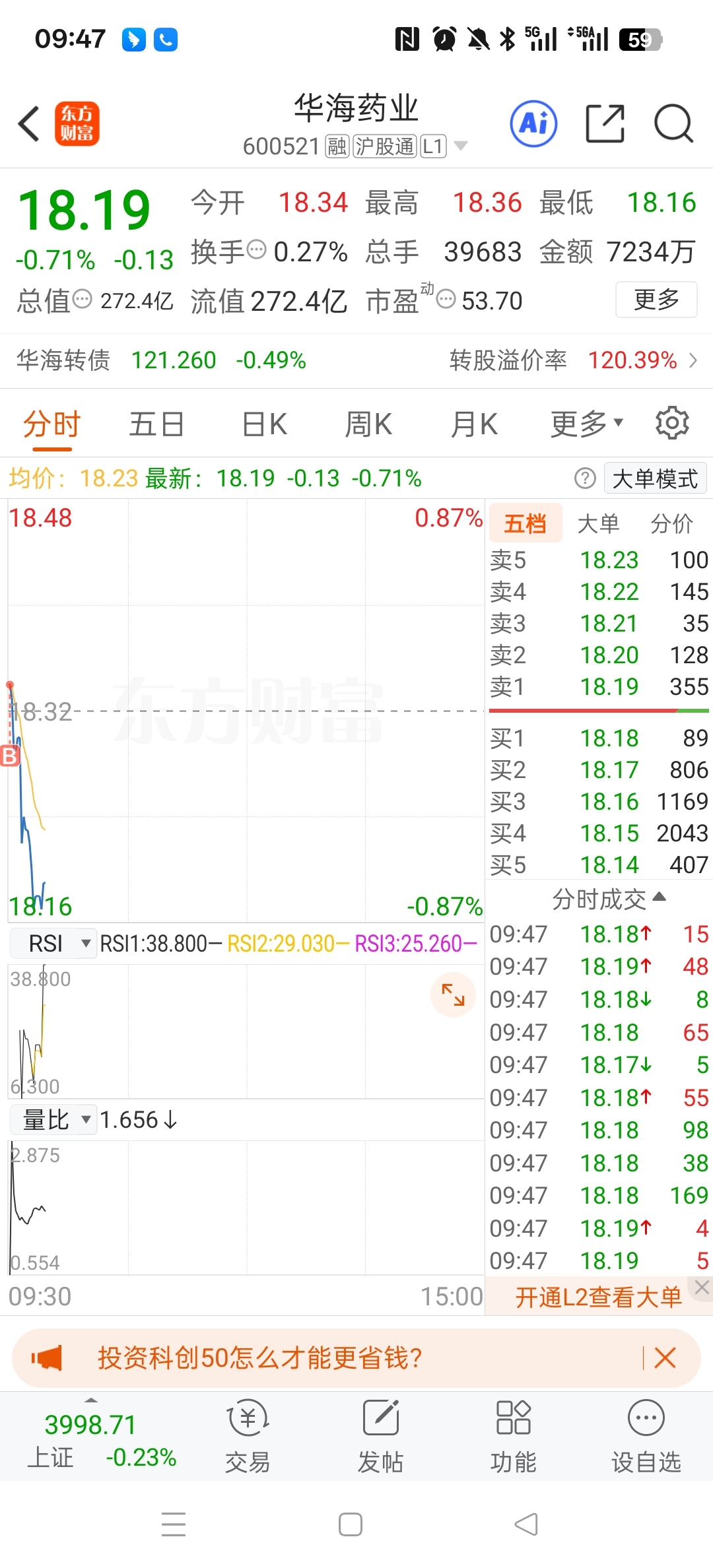Toggle 大单模式 button
This screenshot has height=1568, width=713.
655,478
